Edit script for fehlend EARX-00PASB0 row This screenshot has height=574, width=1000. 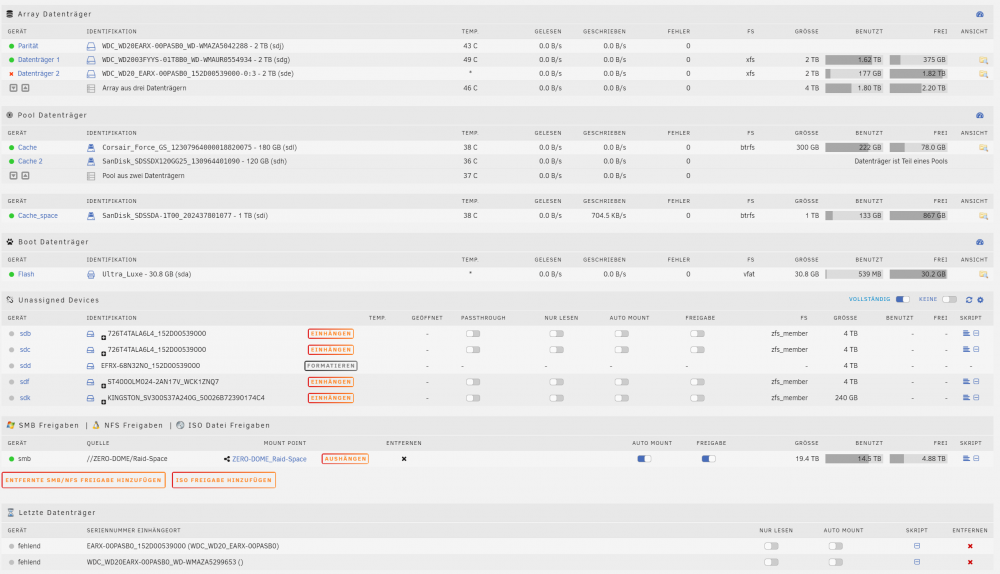tap(917, 546)
